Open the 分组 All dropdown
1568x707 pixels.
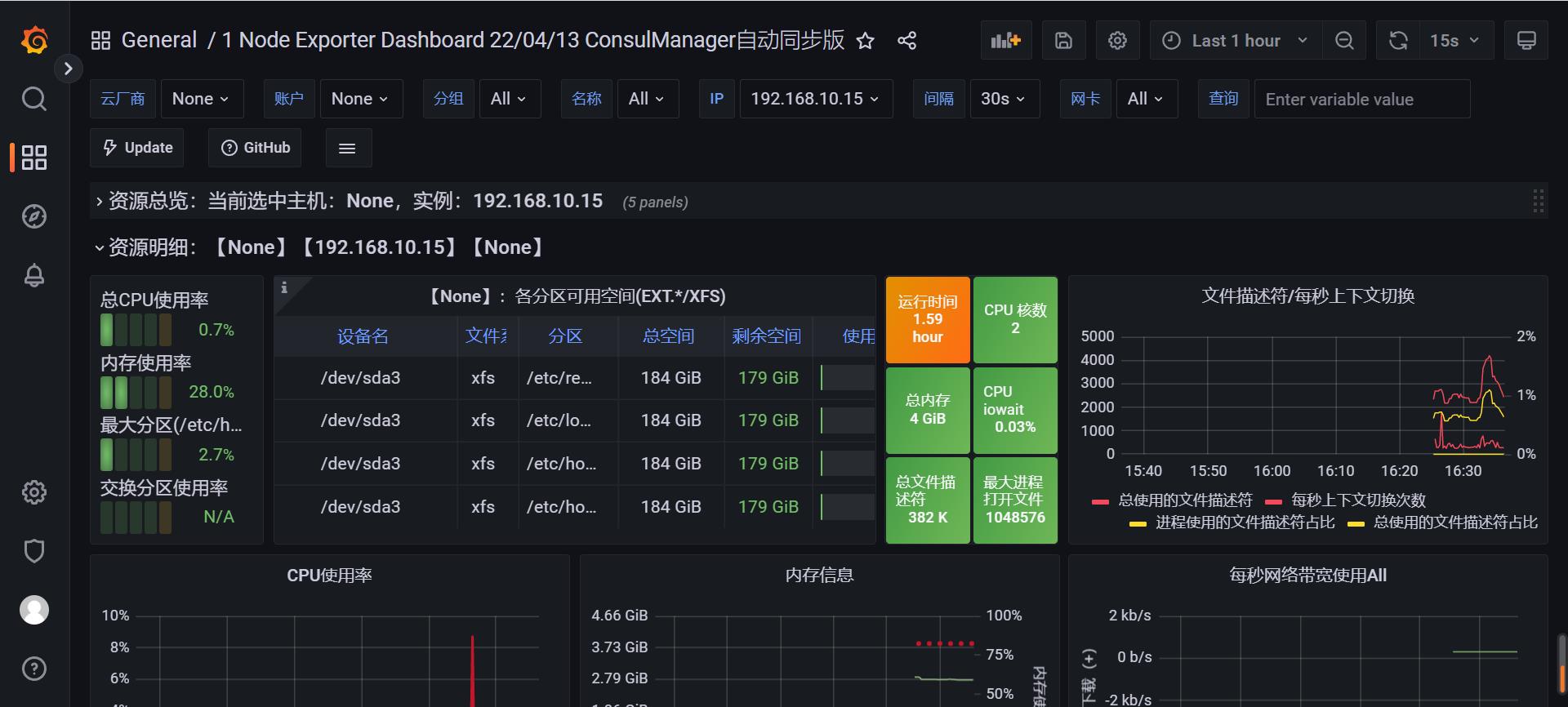509,99
